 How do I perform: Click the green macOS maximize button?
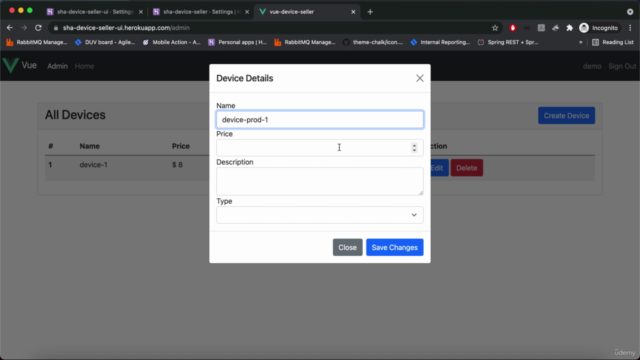(x=30, y=11)
